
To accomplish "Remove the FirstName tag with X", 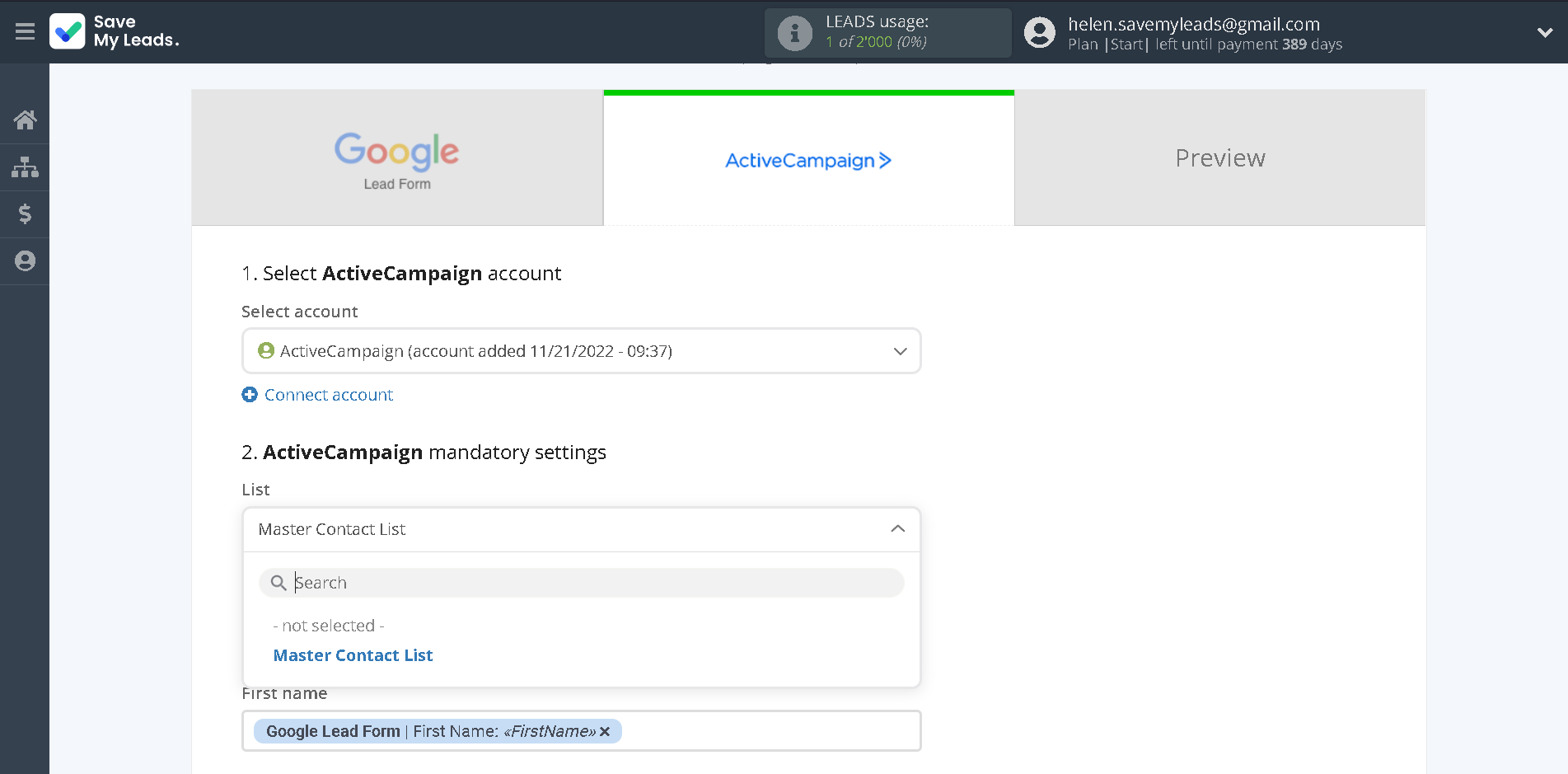I will coord(605,731).
